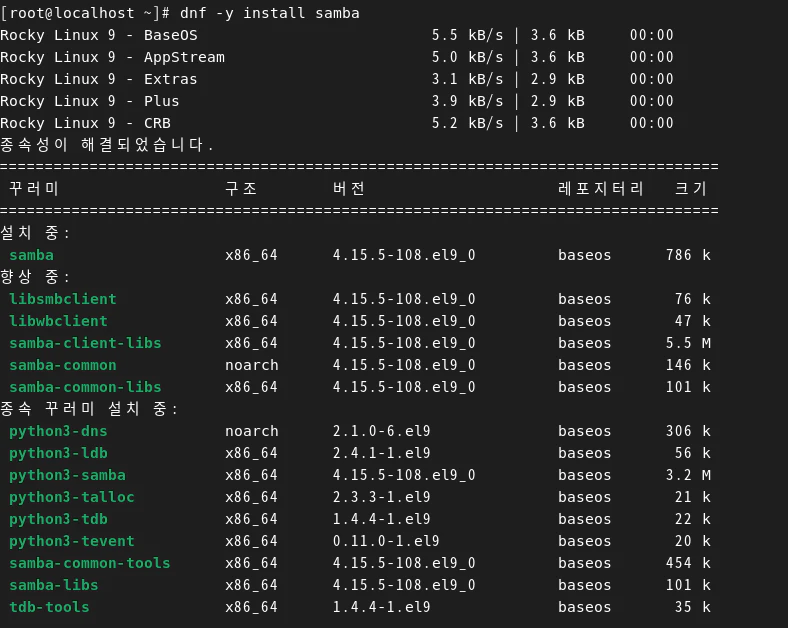Click the 'Rocky Linux 9 - AppStream' line
Viewport: 788px width, 628px height.
tap(337, 57)
